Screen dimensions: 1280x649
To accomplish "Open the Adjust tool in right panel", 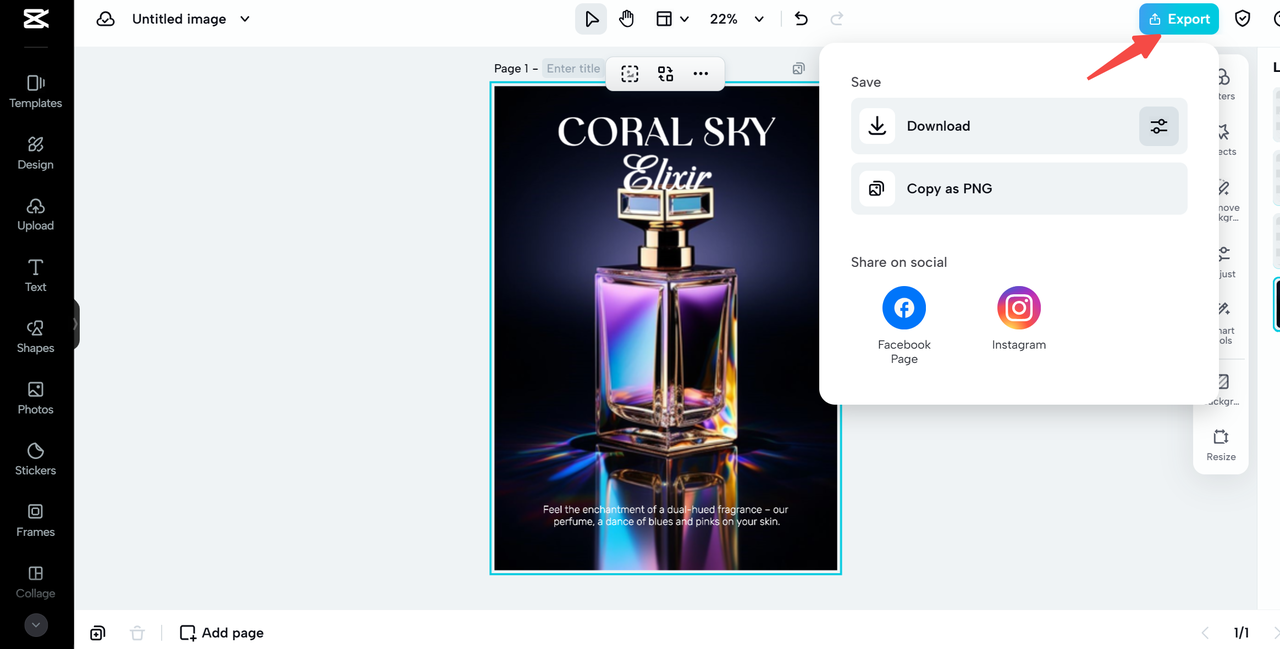I will point(1223,261).
